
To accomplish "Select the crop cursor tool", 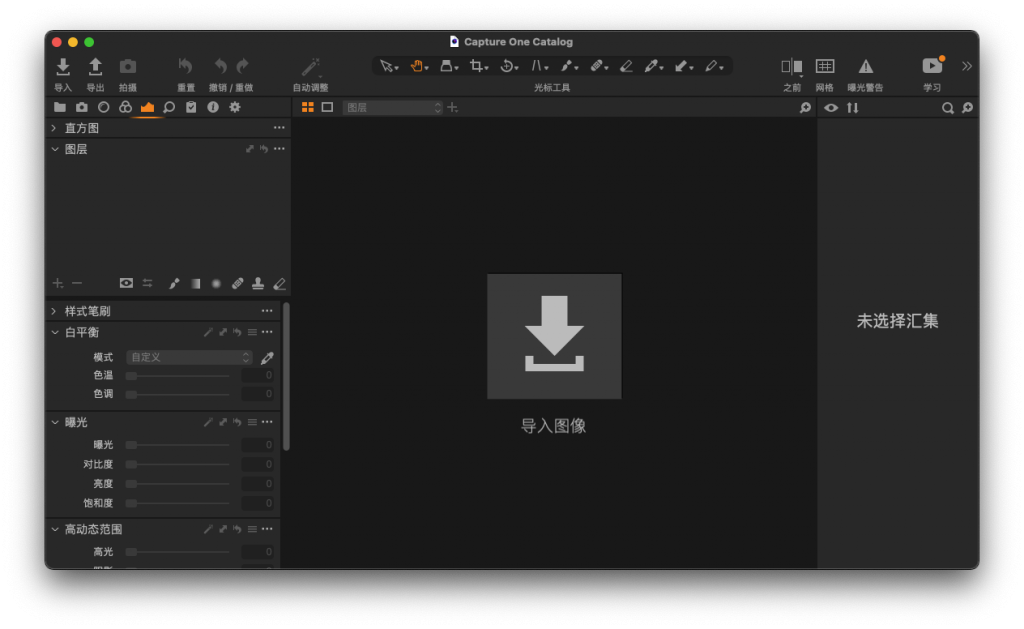I will [x=479, y=66].
